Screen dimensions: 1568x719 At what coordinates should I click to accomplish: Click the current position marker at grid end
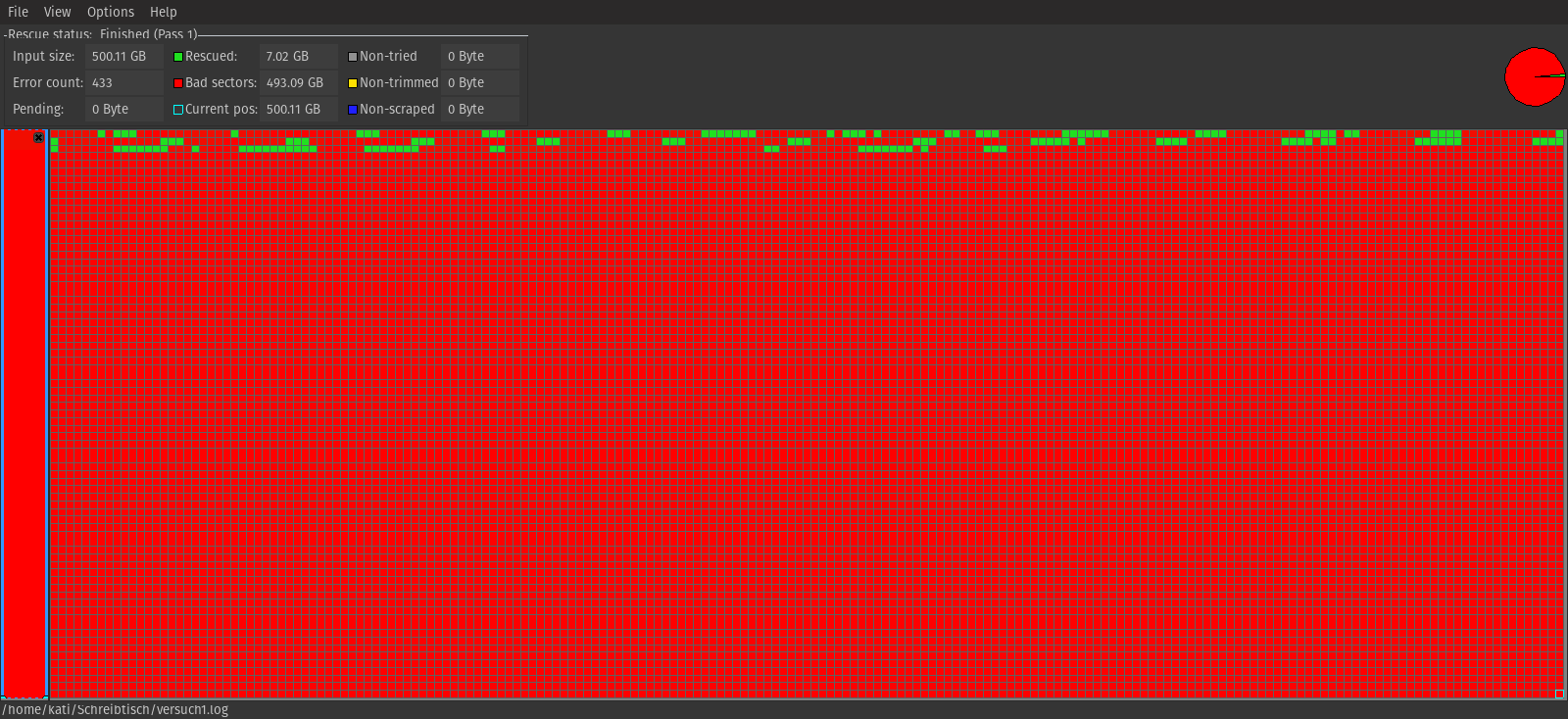pos(1559,694)
